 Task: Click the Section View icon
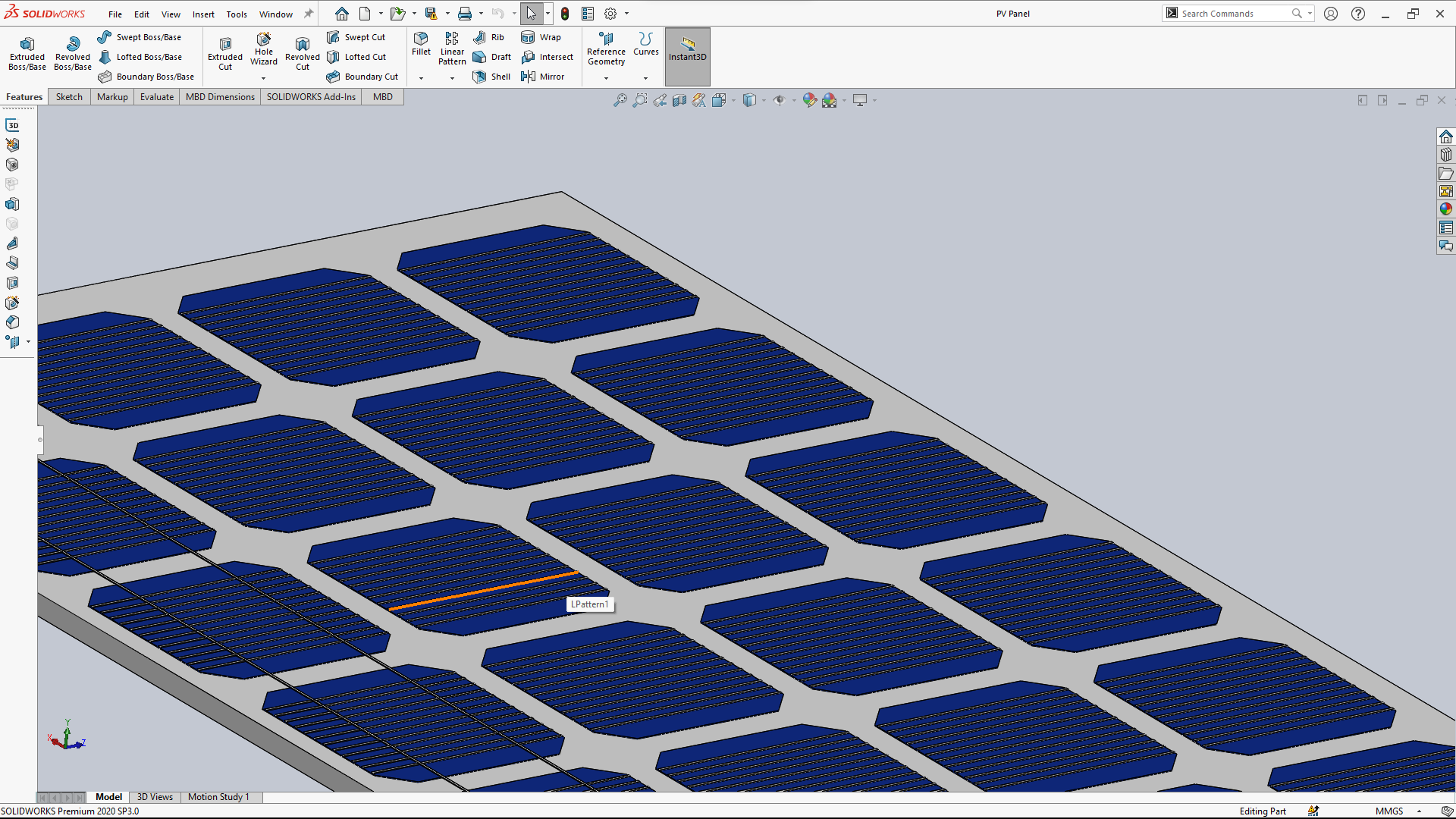click(x=679, y=100)
